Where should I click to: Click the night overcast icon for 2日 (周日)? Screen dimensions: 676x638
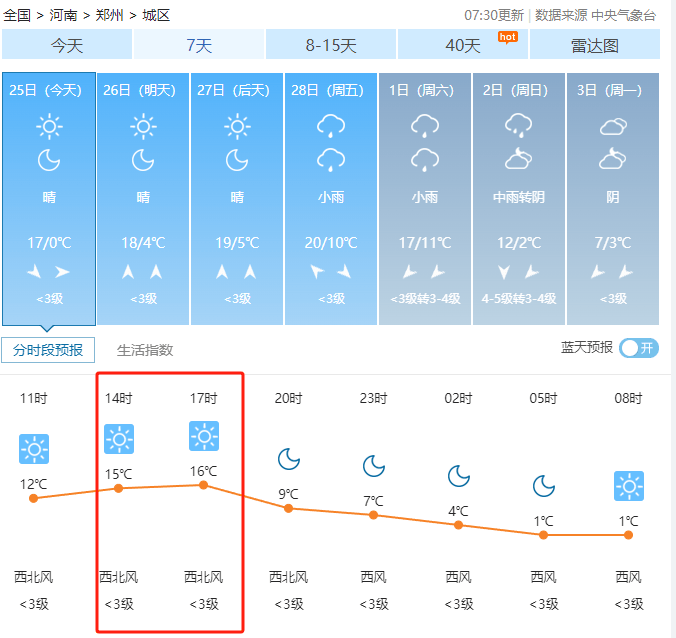(519, 159)
